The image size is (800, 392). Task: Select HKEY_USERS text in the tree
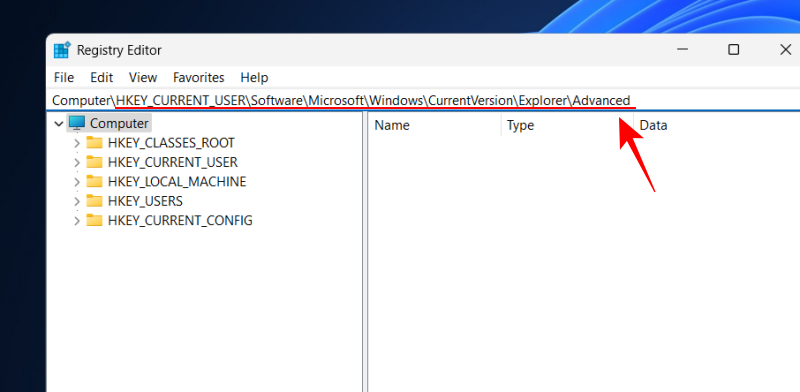point(145,201)
